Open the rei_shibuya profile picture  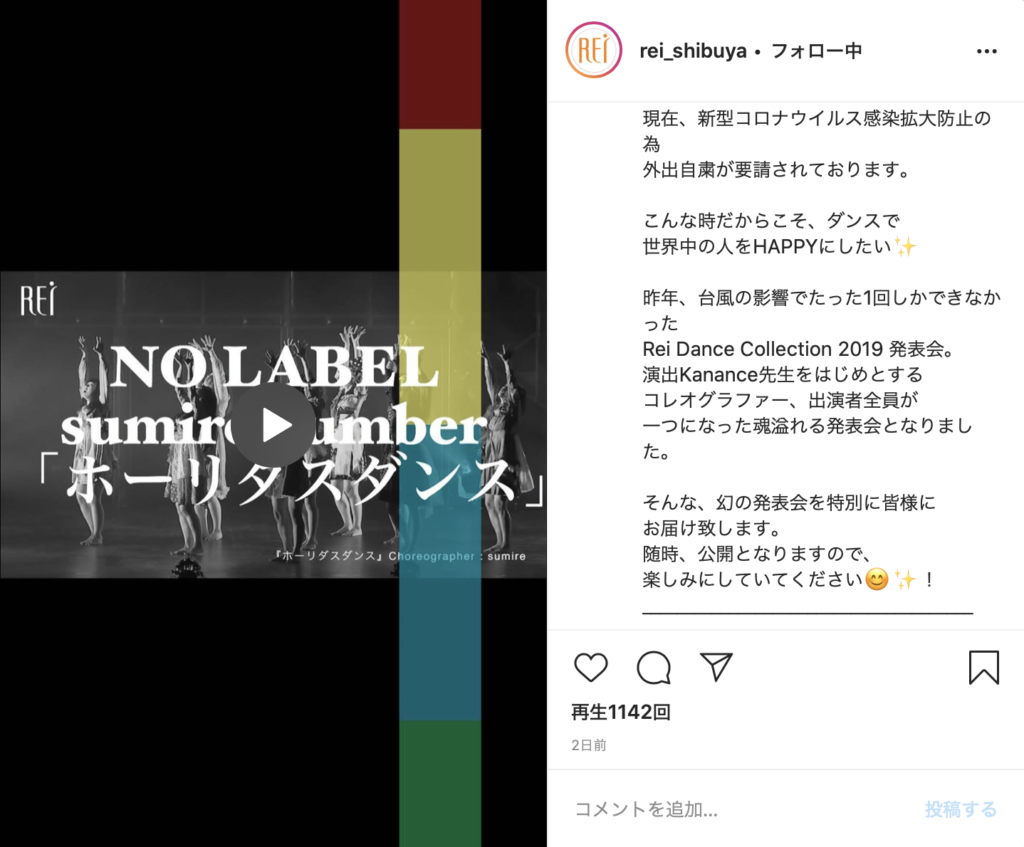point(594,50)
